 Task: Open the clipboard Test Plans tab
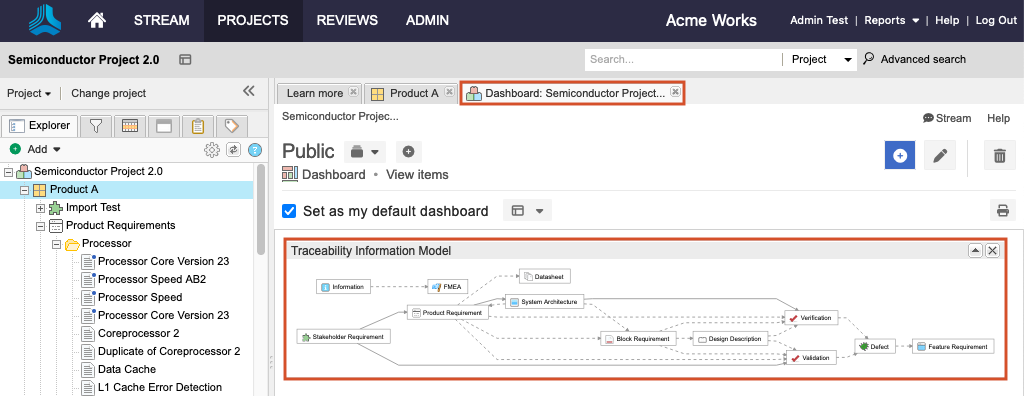point(198,125)
